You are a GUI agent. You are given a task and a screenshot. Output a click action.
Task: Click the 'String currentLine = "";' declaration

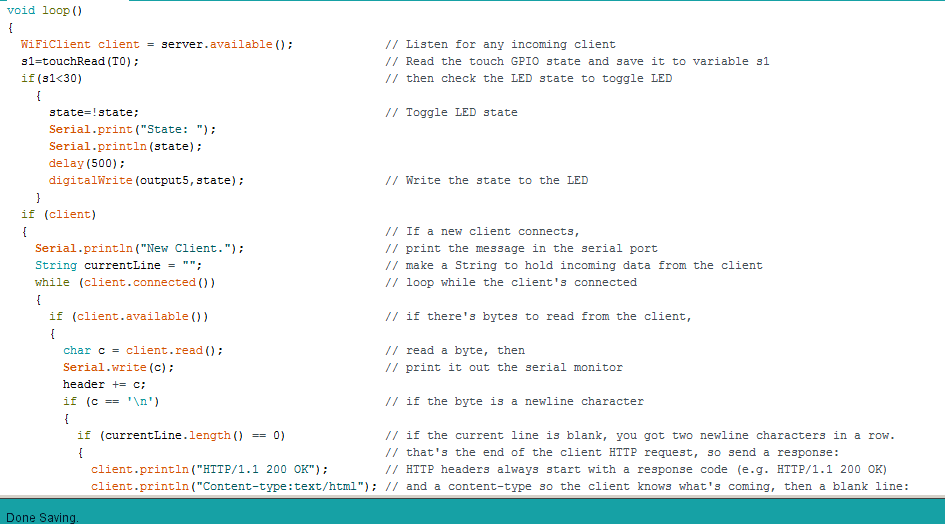pos(118,265)
